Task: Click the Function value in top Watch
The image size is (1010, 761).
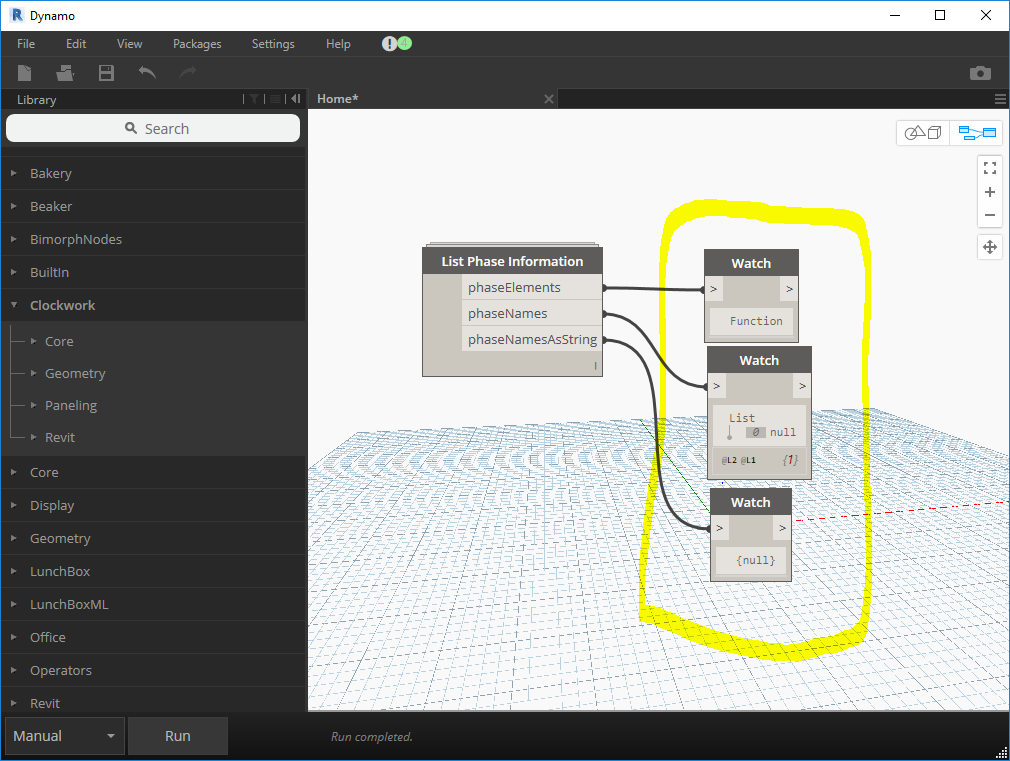Action: pyautogui.click(x=756, y=321)
